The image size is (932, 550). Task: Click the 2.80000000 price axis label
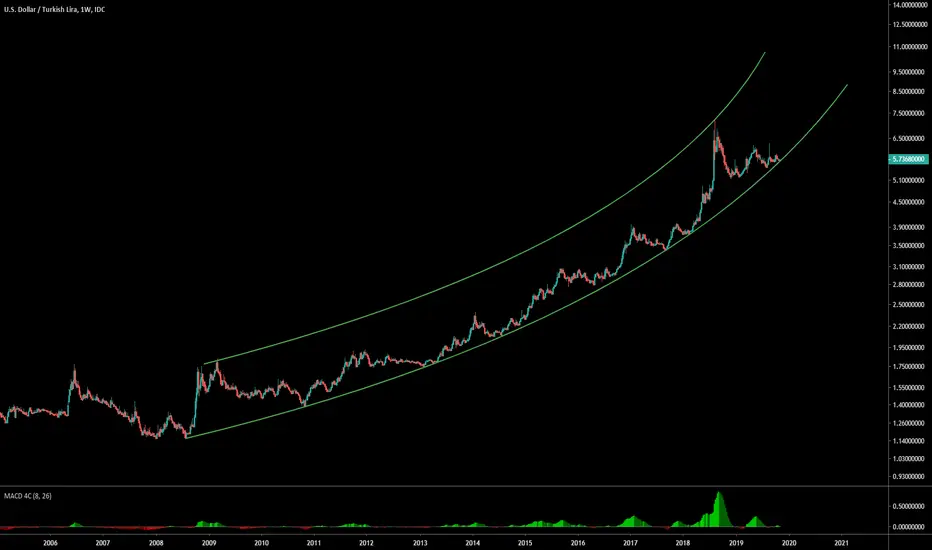click(909, 284)
